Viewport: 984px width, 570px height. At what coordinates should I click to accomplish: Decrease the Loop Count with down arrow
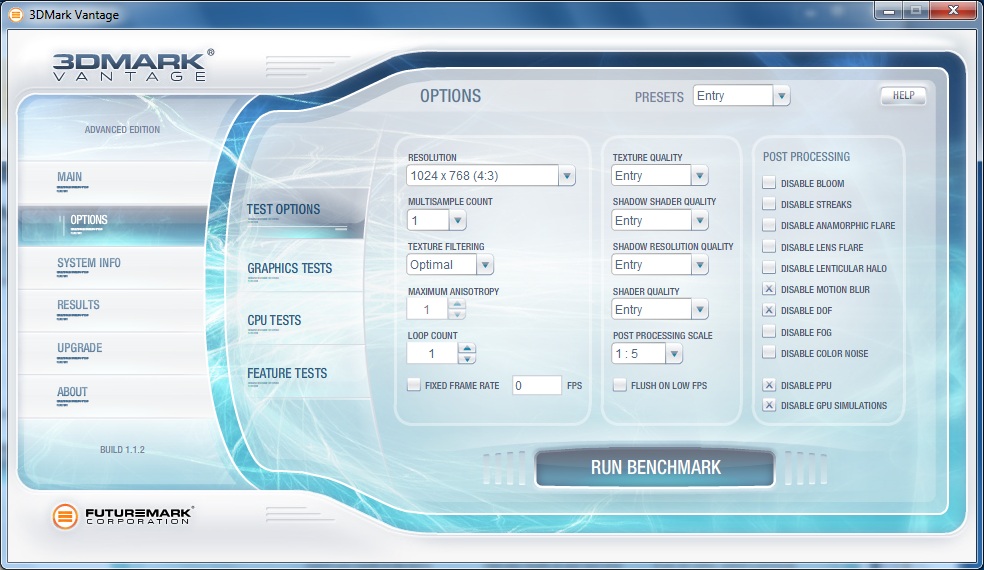(x=467, y=359)
